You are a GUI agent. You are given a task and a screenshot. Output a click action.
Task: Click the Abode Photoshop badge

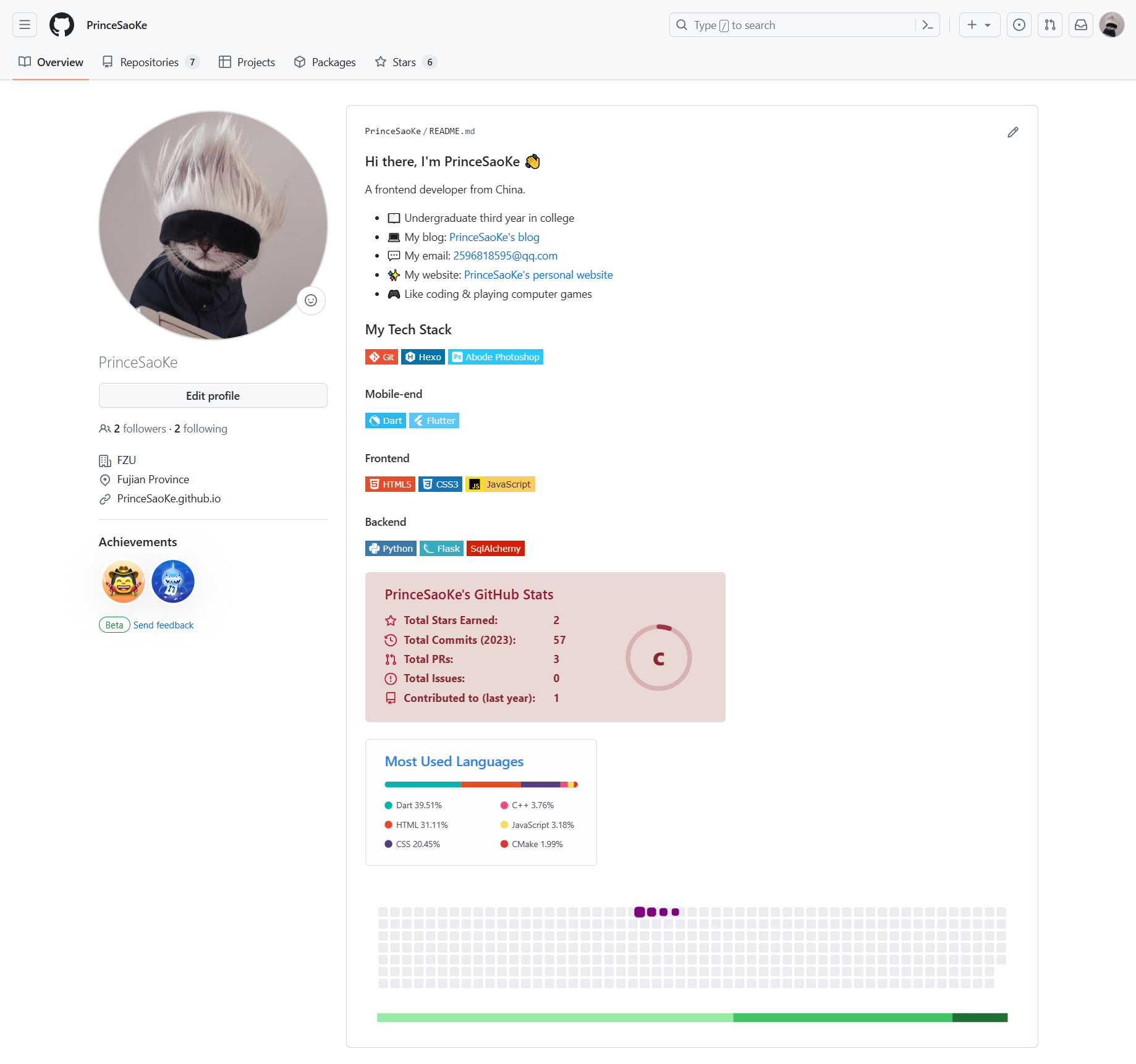tap(496, 357)
